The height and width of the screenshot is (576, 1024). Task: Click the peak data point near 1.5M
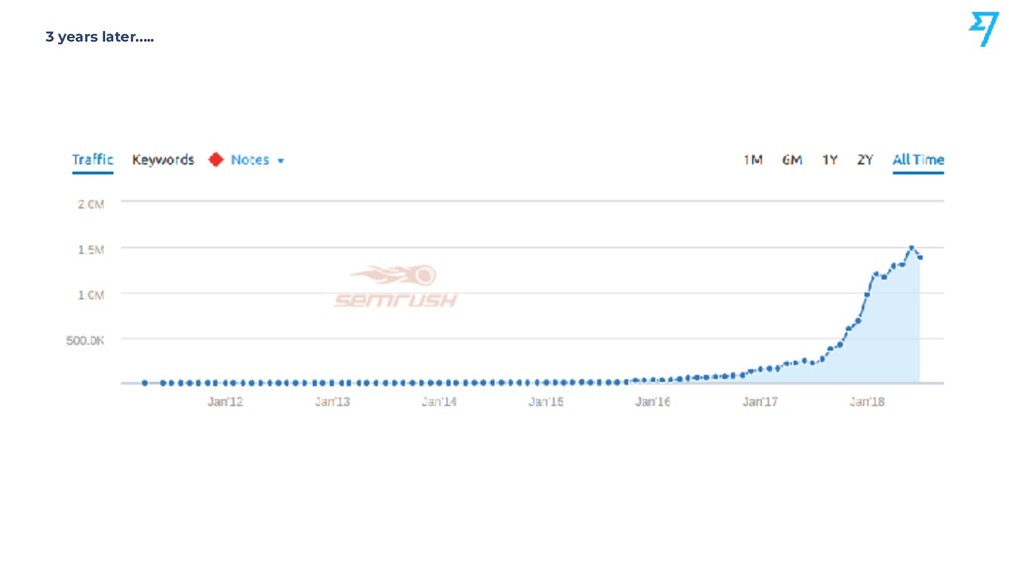coord(912,248)
